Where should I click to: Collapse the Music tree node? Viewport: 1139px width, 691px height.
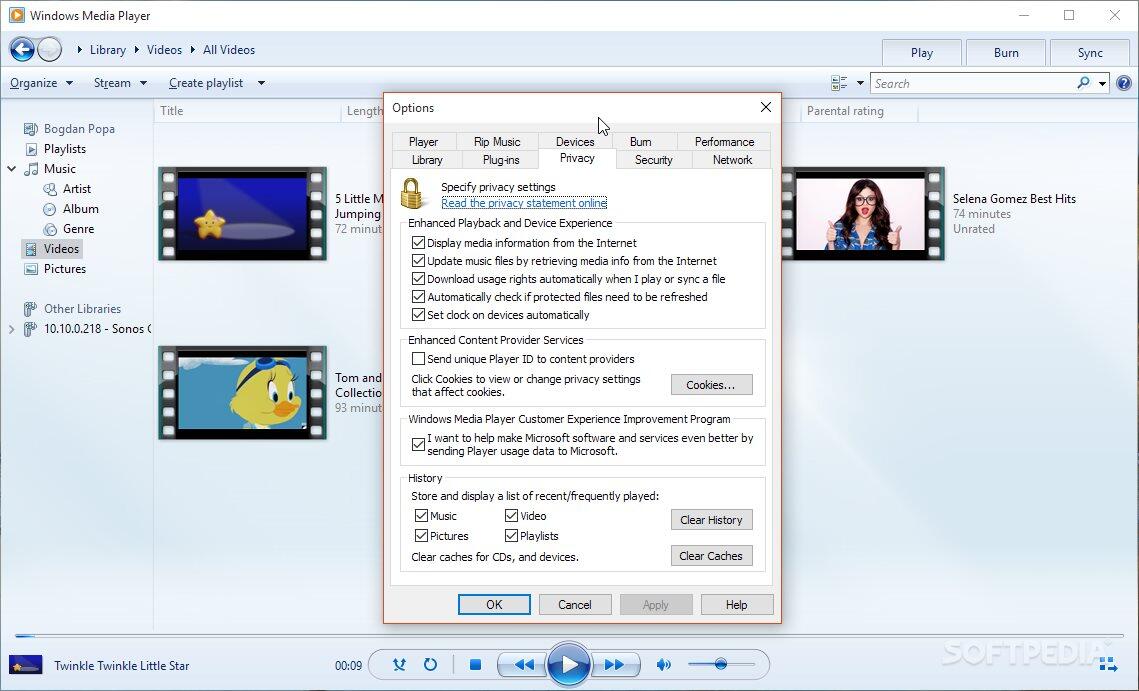tap(12, 169)
